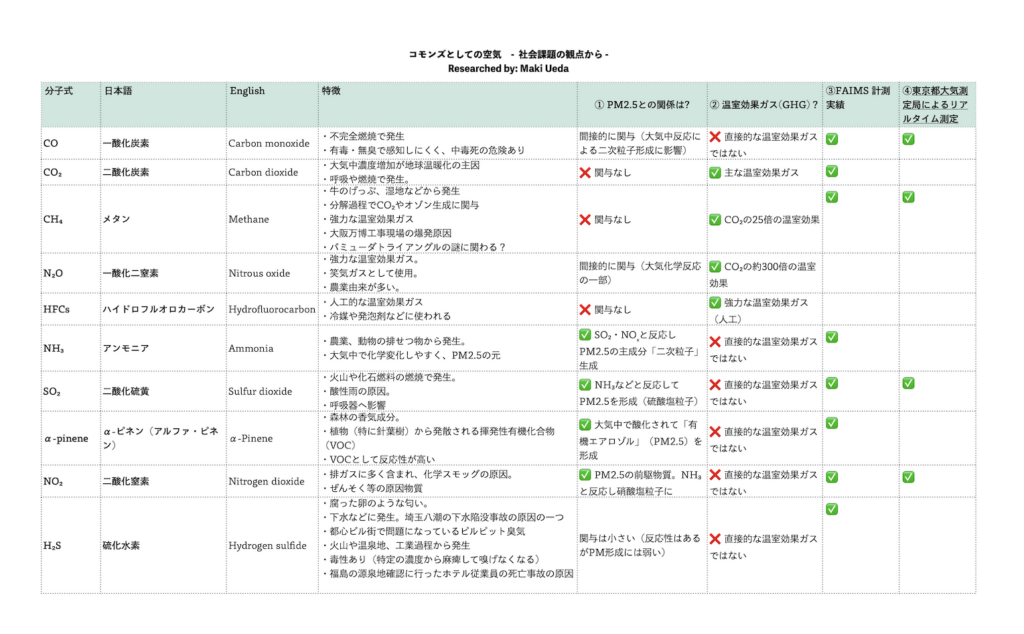Click the FAIMS checkmark in the Hydrogen sulfide row
Image resolution: width=1024 pixels, height=634 pixels.
pos(831,510)
